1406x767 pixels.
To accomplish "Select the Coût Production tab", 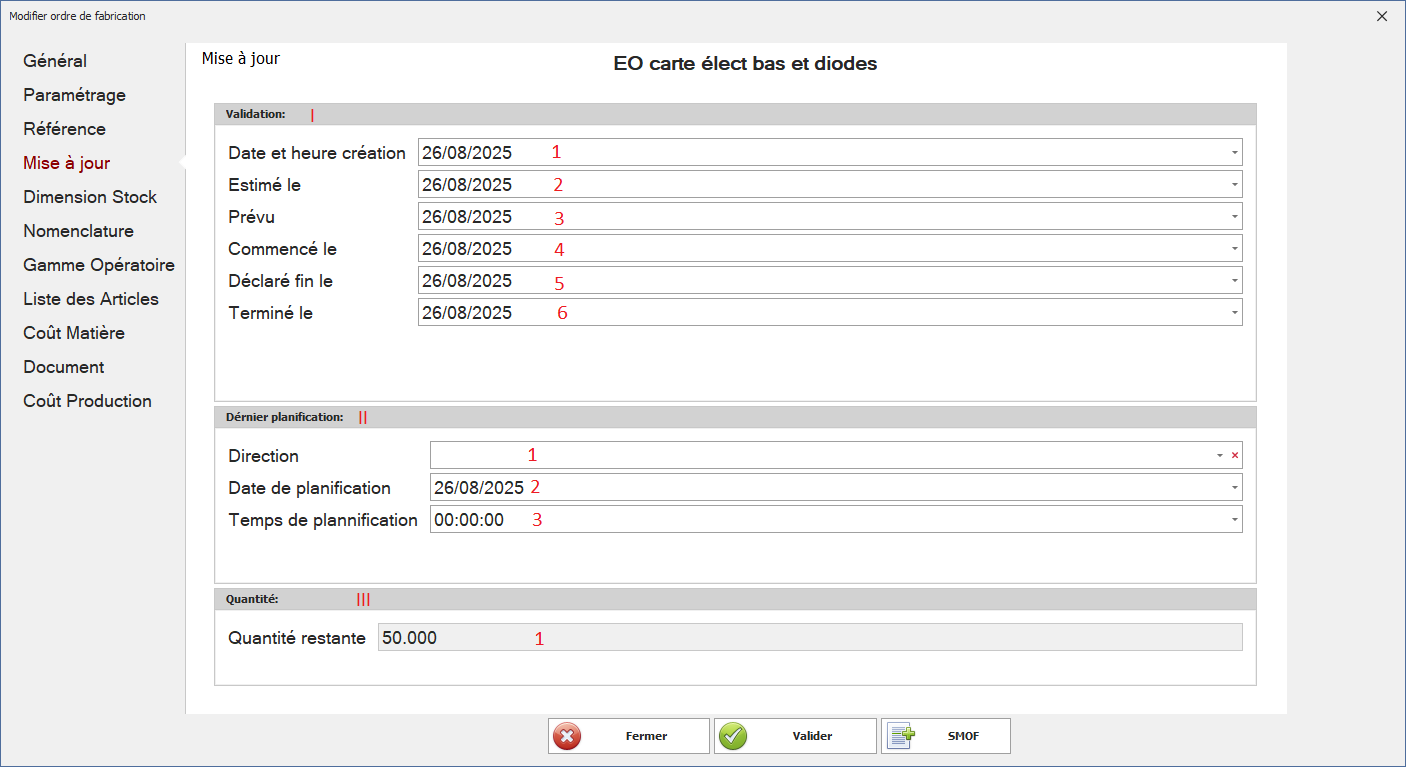I will [x=87, y=401].
